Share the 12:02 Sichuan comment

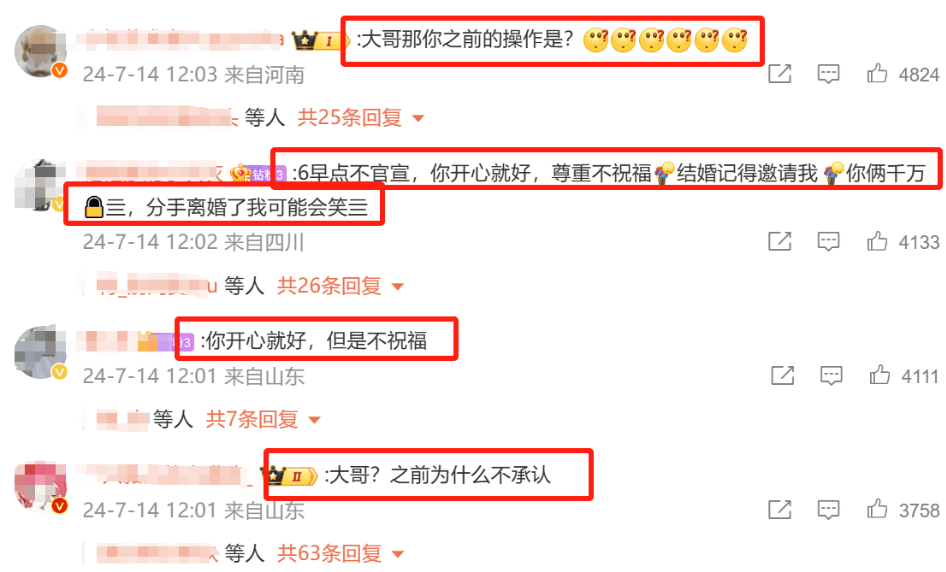coord(779,241)
